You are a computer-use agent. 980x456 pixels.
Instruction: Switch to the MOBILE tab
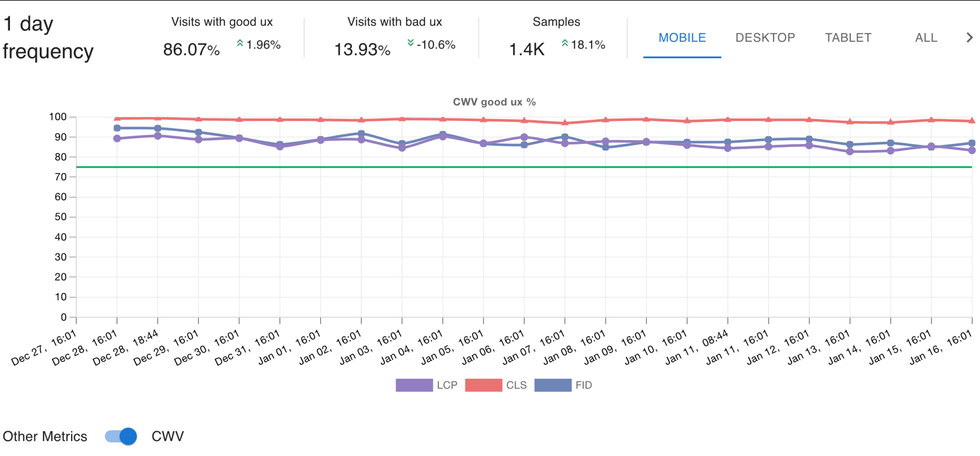(682, 38)
